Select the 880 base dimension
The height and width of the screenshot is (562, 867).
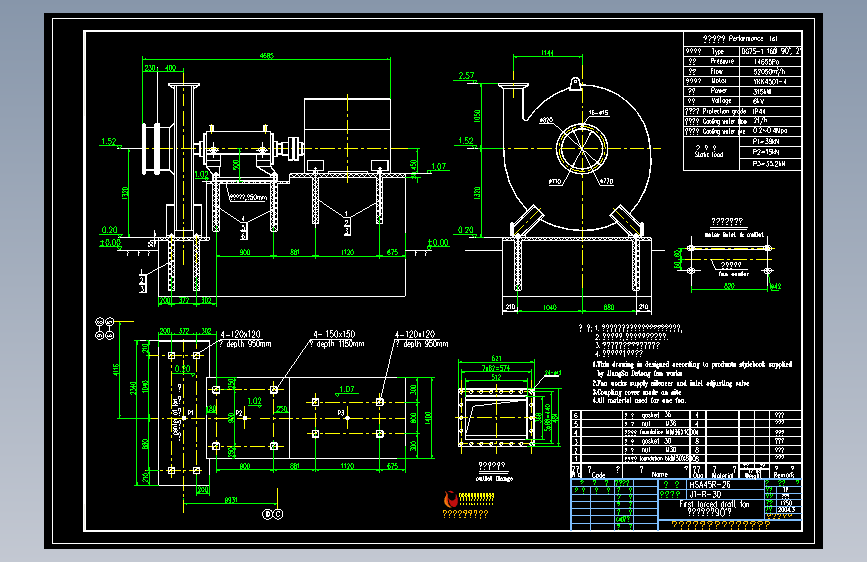click(x=608, y=307)
